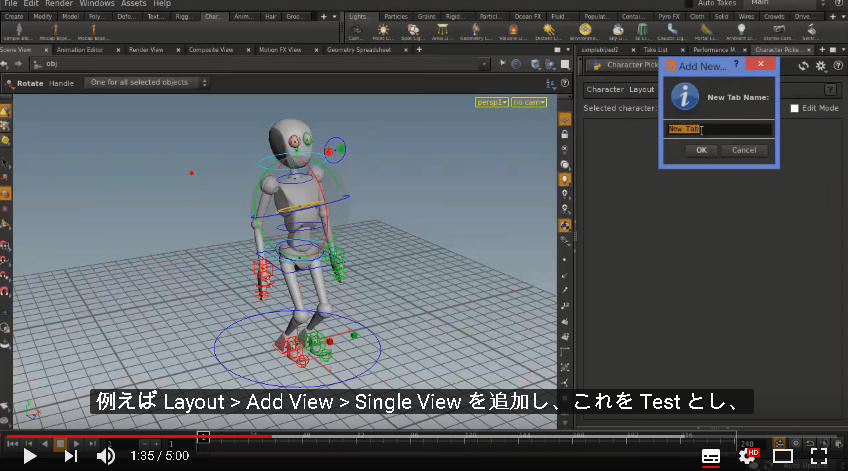Viewport: 848px width, 471px height.
Task: Open the persp1 viewport menu
Action: point(492,102)
